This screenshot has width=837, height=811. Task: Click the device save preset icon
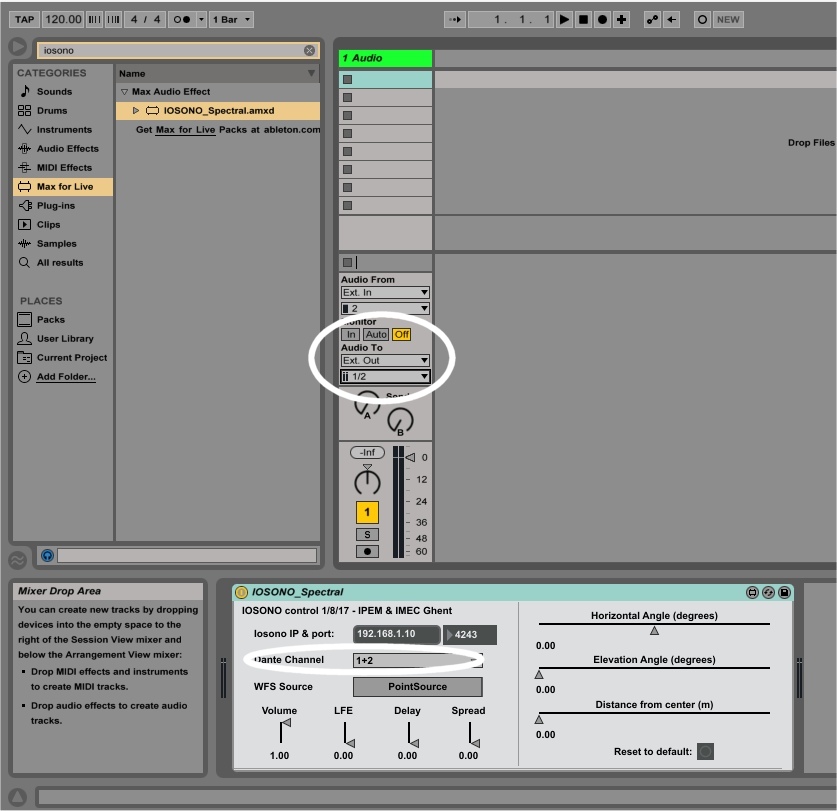click(x=784, y=592)
